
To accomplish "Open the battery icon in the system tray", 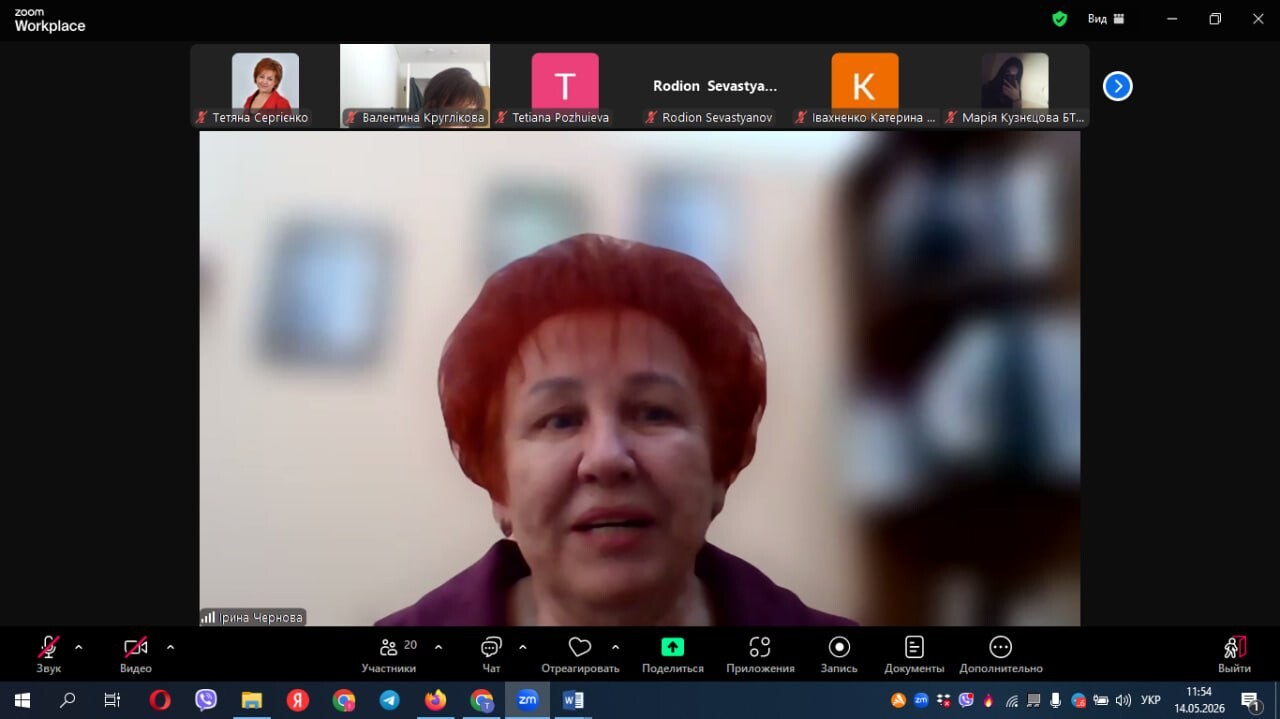I will pyautogui.click(x=1101, y=700).
